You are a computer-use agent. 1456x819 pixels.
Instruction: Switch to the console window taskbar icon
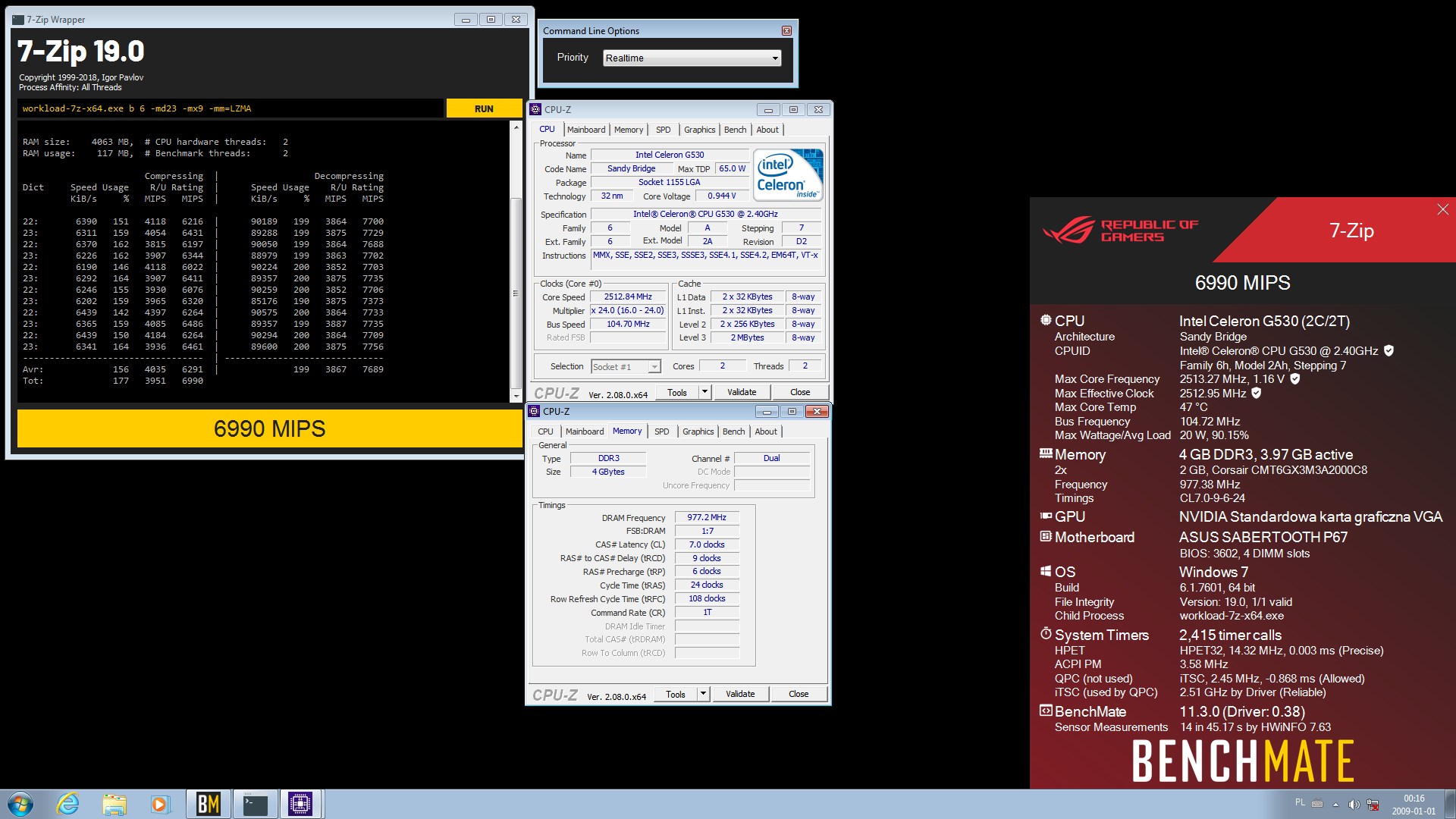[x=255, y=804]
